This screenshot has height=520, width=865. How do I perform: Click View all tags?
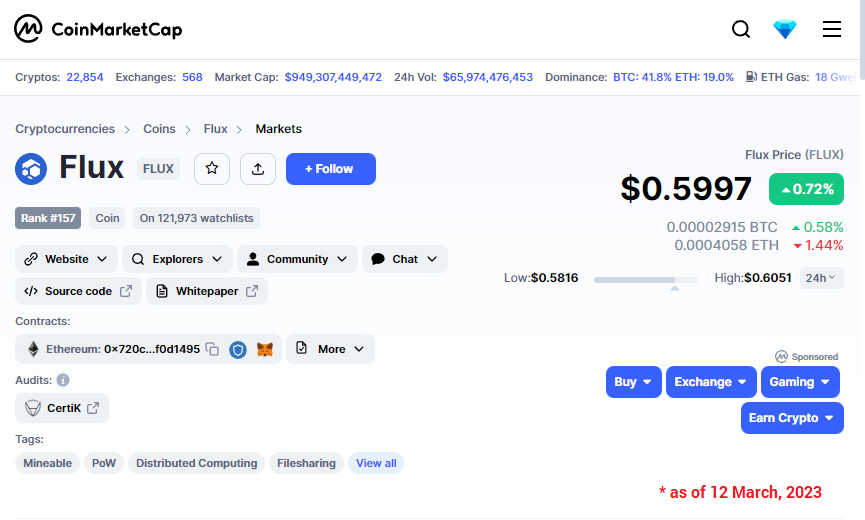tap(376, 463)
